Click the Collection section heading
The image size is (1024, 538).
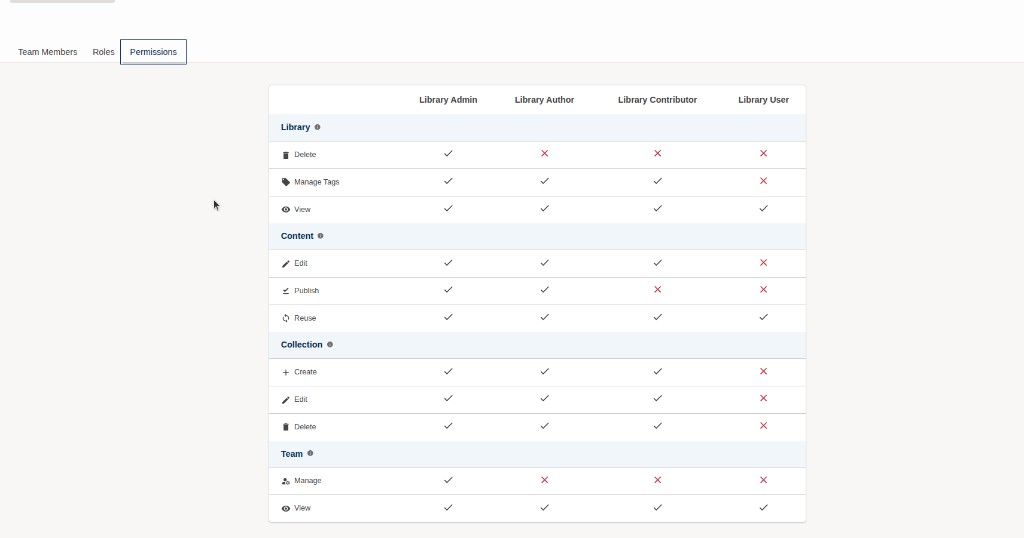(x=302, y=345)
